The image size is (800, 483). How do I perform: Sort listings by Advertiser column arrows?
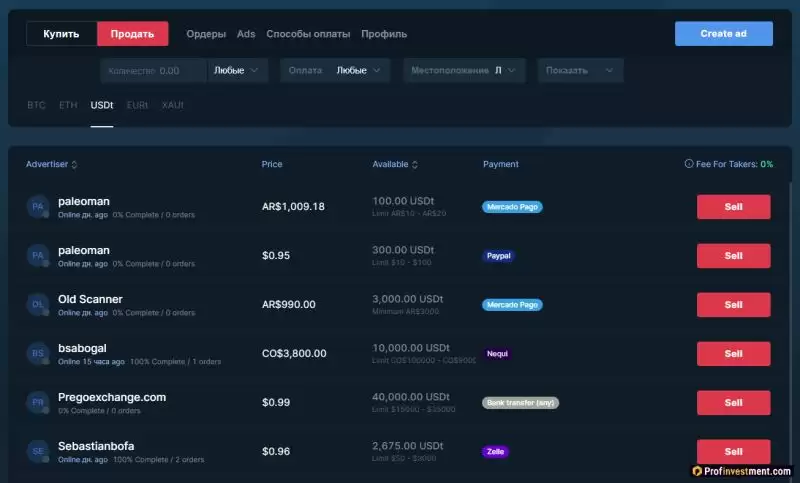(x=74, y=165)
